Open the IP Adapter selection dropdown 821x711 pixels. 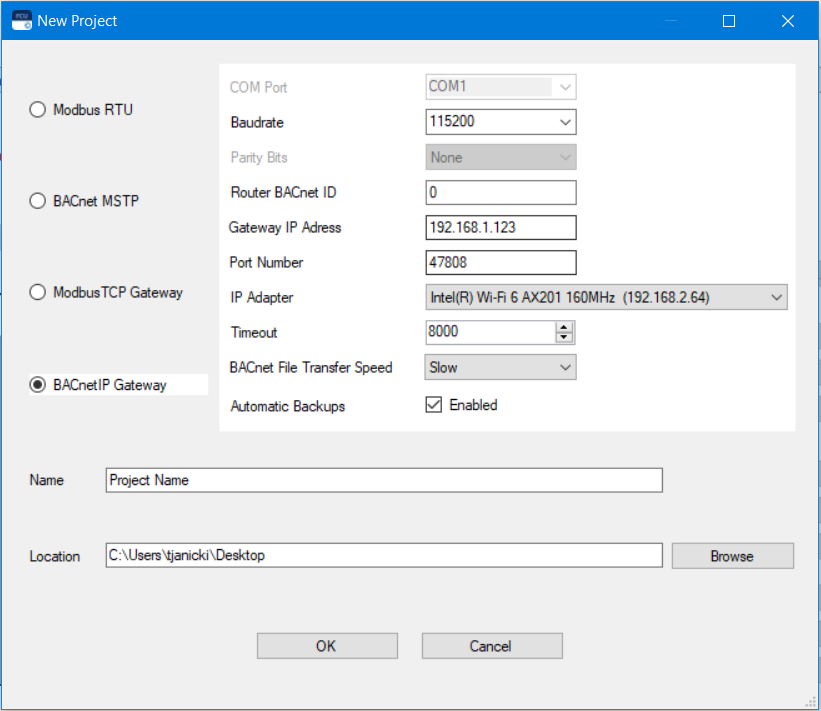(x=777, y=297)
